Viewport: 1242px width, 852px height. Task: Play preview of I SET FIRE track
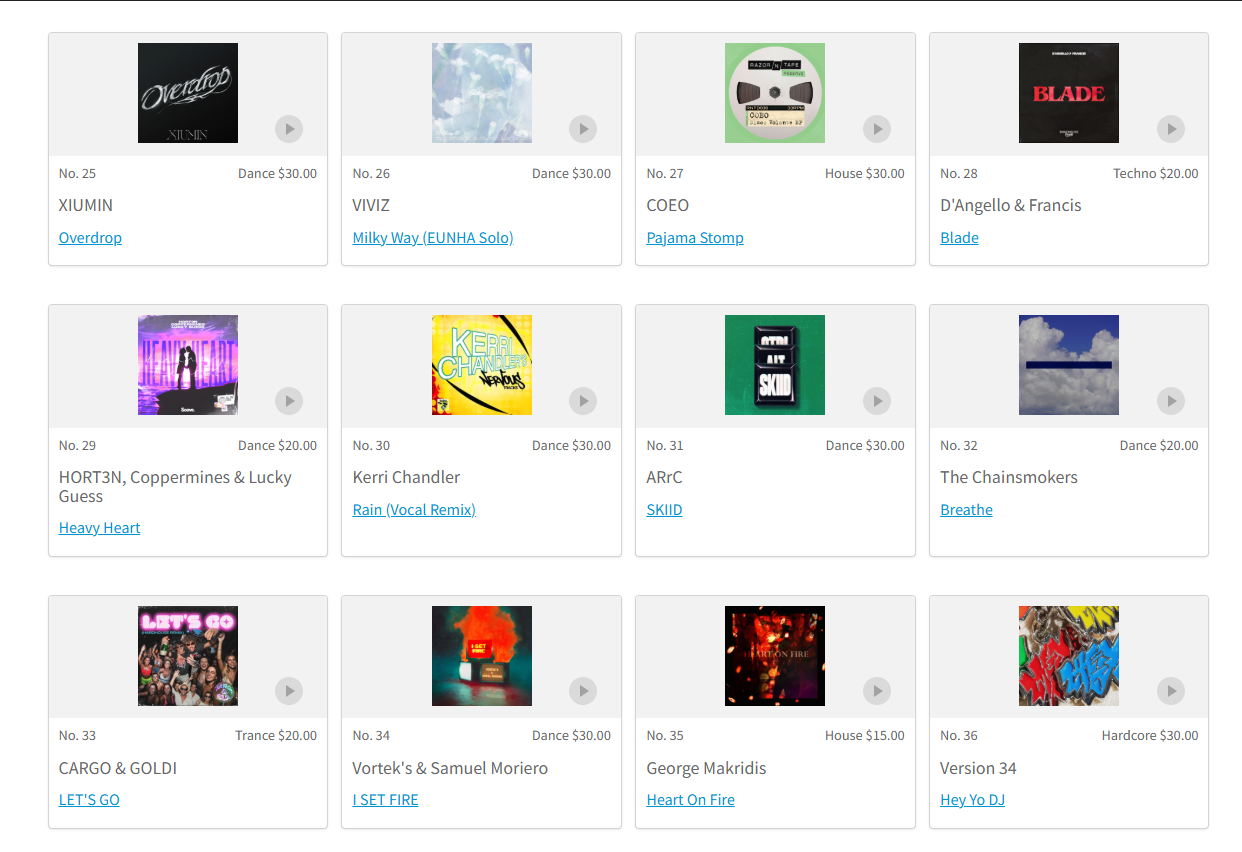click(583, 691)
